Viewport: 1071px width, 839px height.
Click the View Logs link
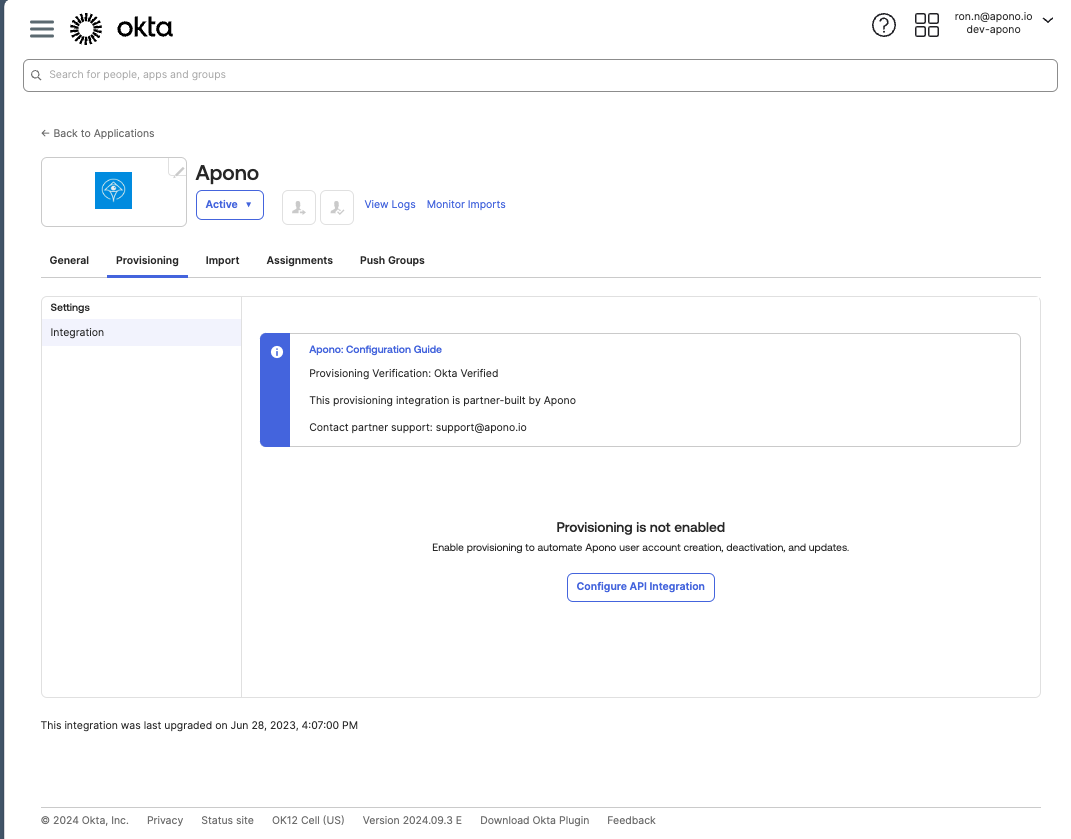tap(389, 204)
